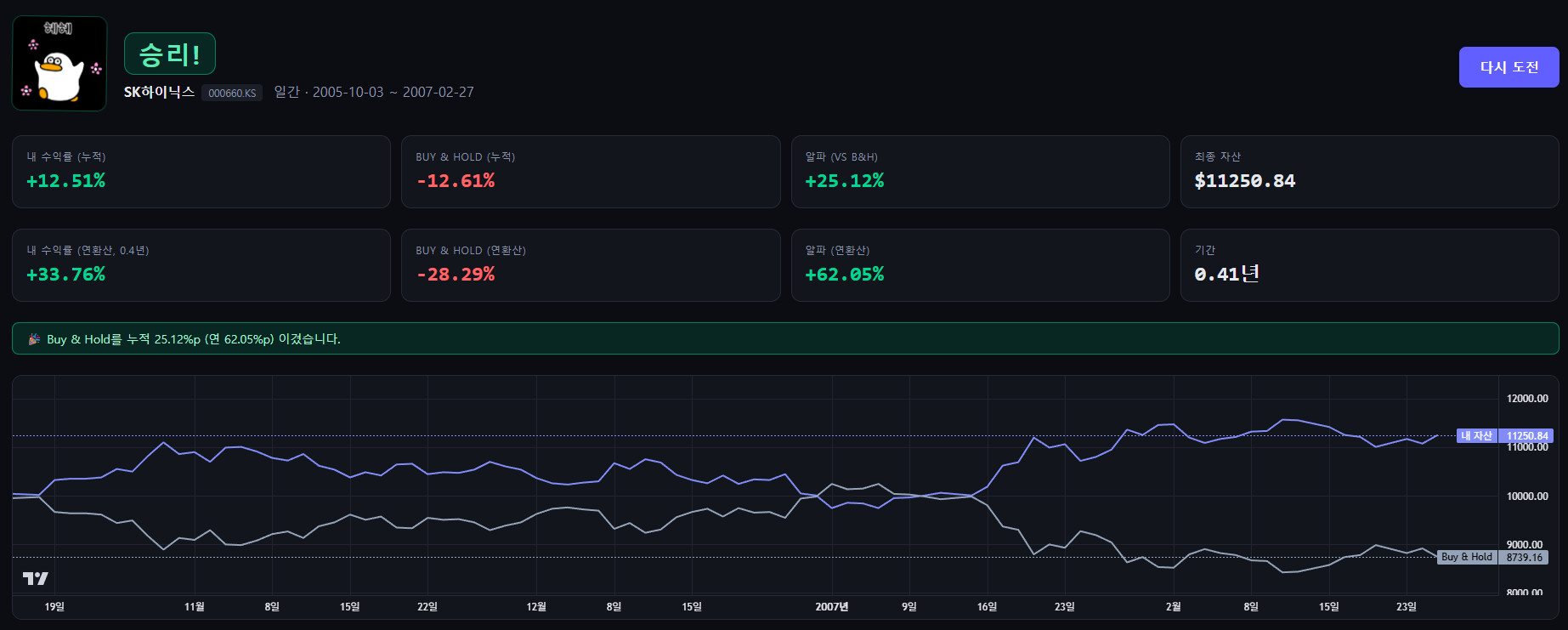Image resolution: width=1568 pixels, height=630 pixels.
Task: Click the Buy & Hold series label
Action: coord(1467,557)
